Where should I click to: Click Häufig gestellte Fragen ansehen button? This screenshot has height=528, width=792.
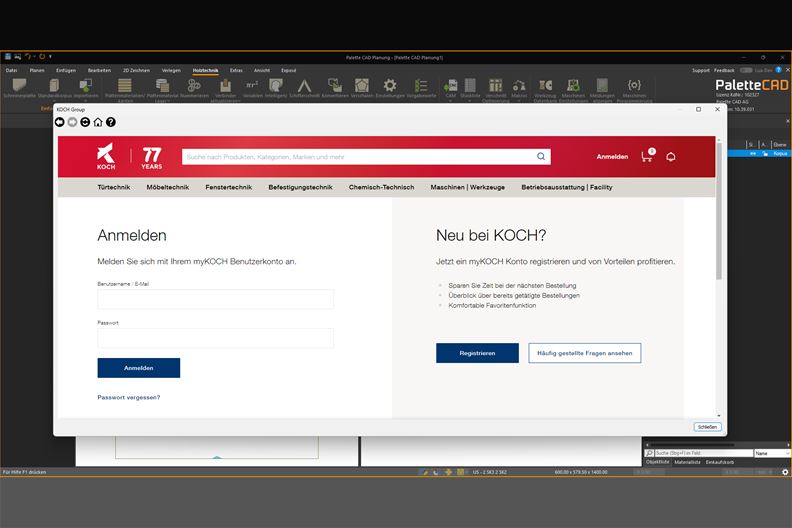[x=584, y=353]
